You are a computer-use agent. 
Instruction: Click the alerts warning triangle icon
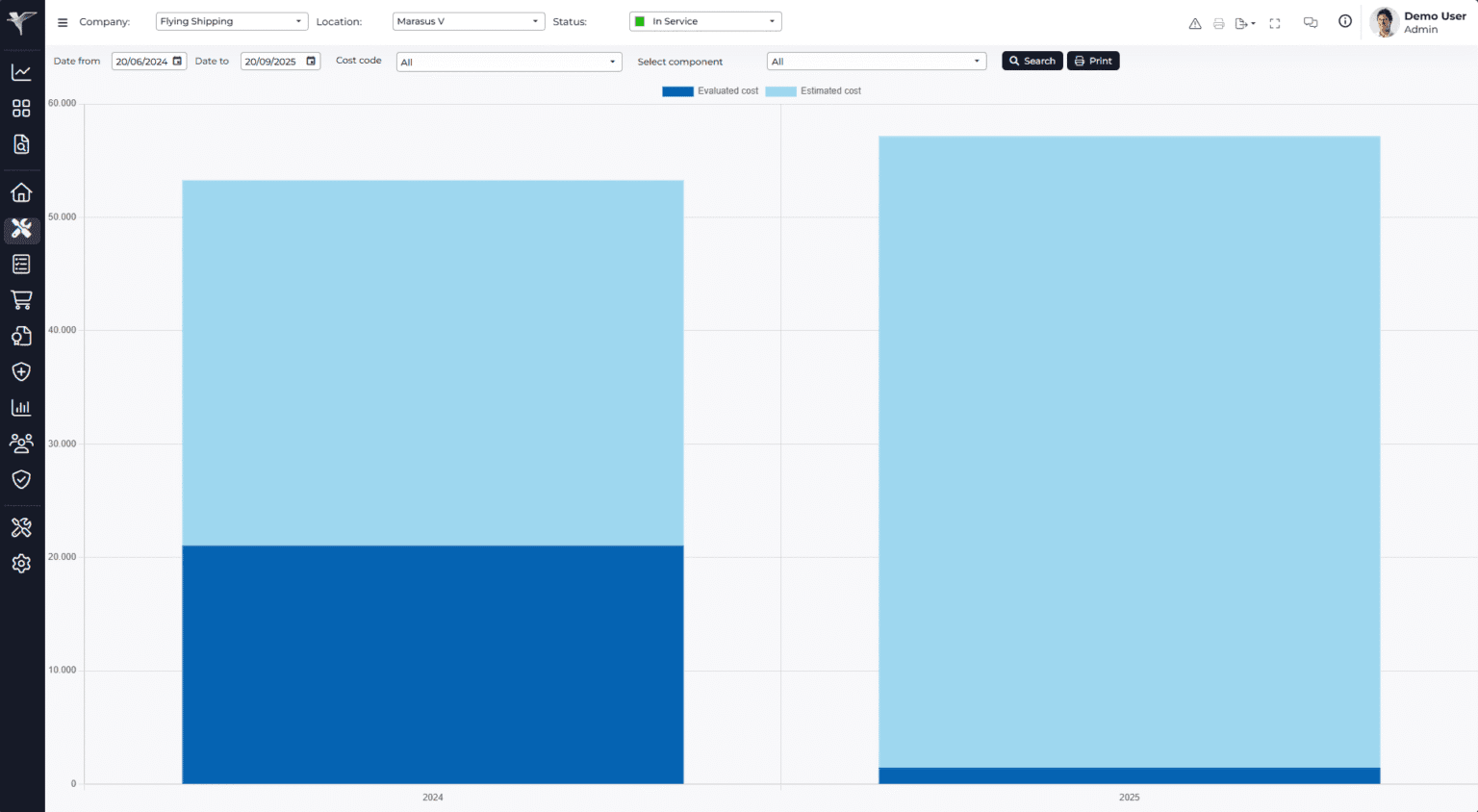coord(1194,22)
